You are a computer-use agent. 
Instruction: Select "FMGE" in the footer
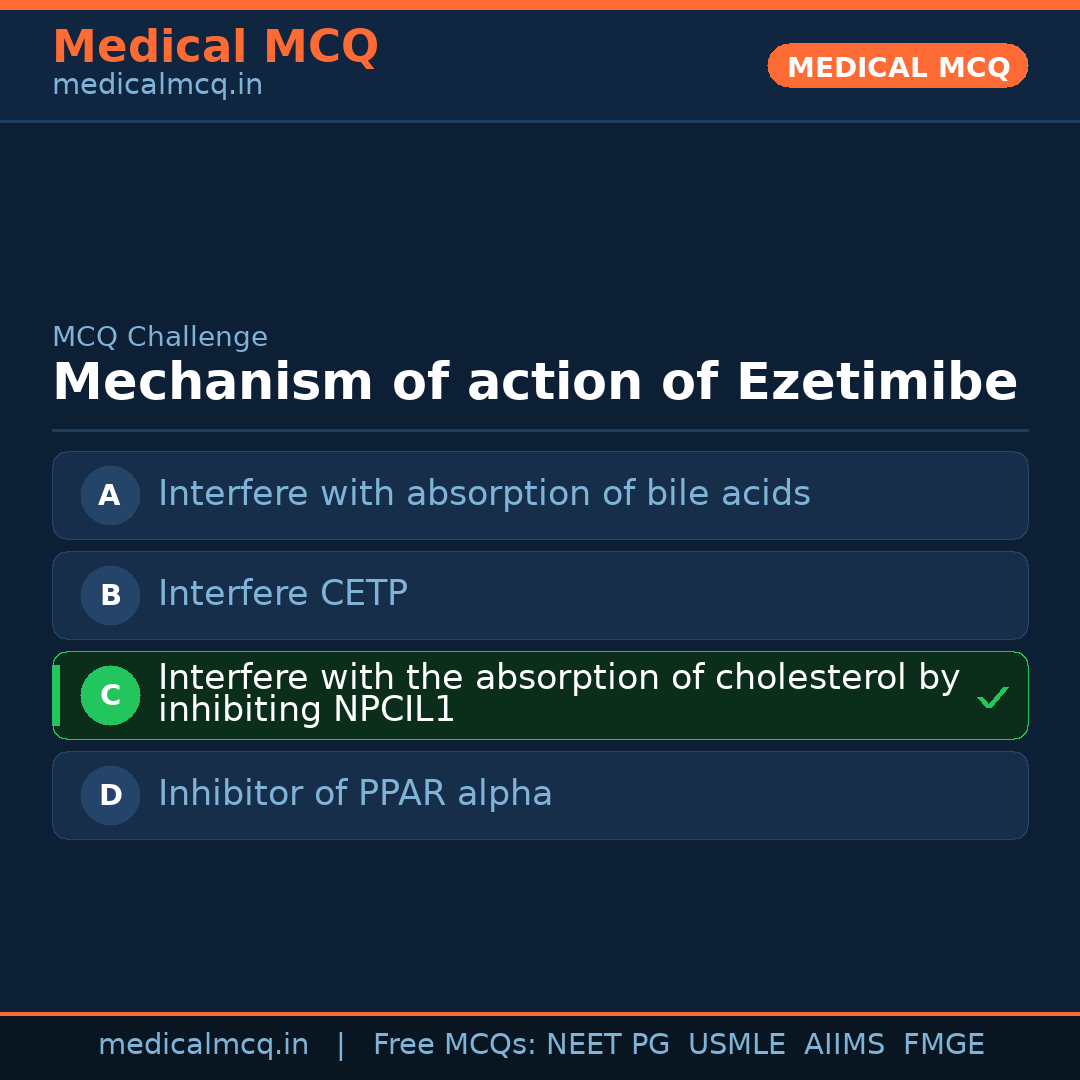[x=944, y=1045]
